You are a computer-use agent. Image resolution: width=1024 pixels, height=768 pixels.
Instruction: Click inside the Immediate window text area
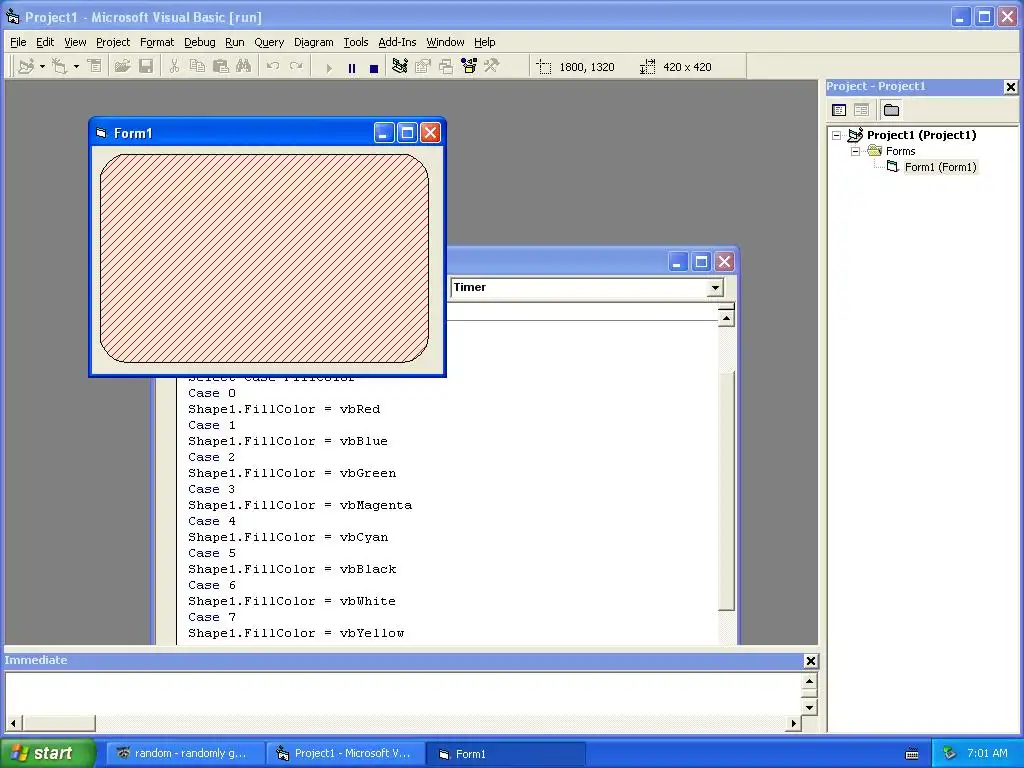404,694
